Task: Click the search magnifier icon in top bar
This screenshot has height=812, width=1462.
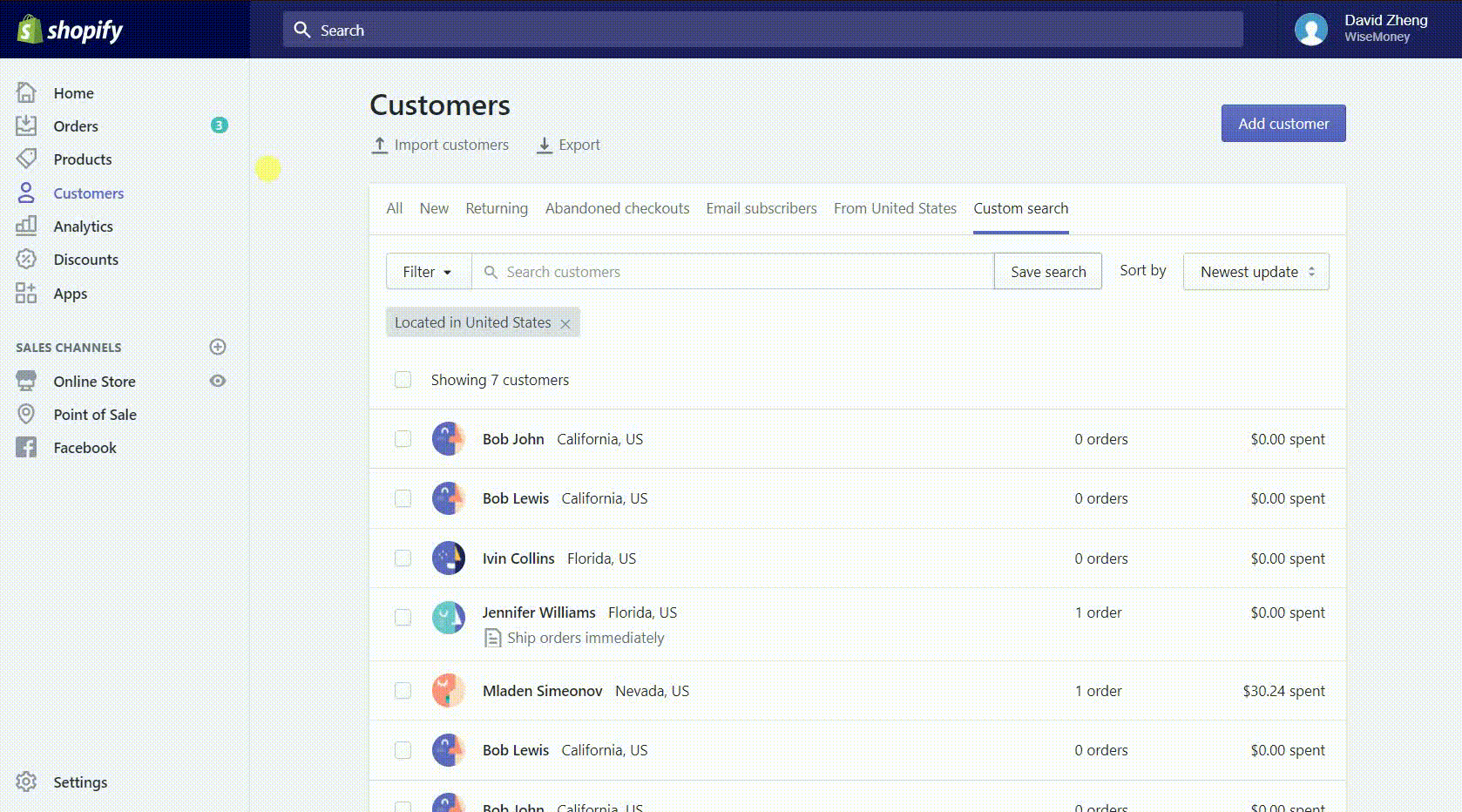Action: [301, 30]
